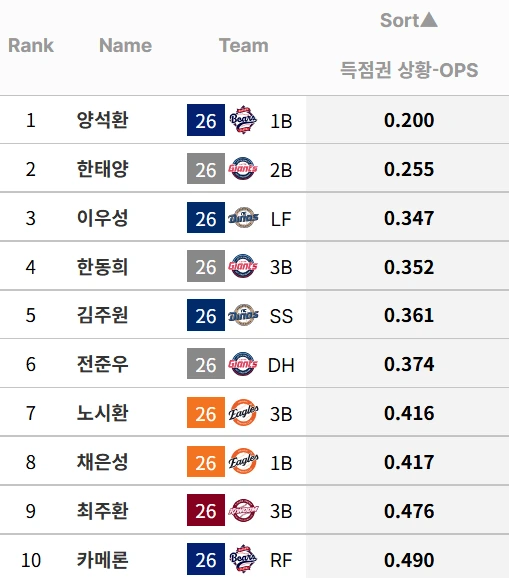Click the Eagles logo next to 노시환
The height and width of the screenshot is (578, 509).
[x=243, y=412]
